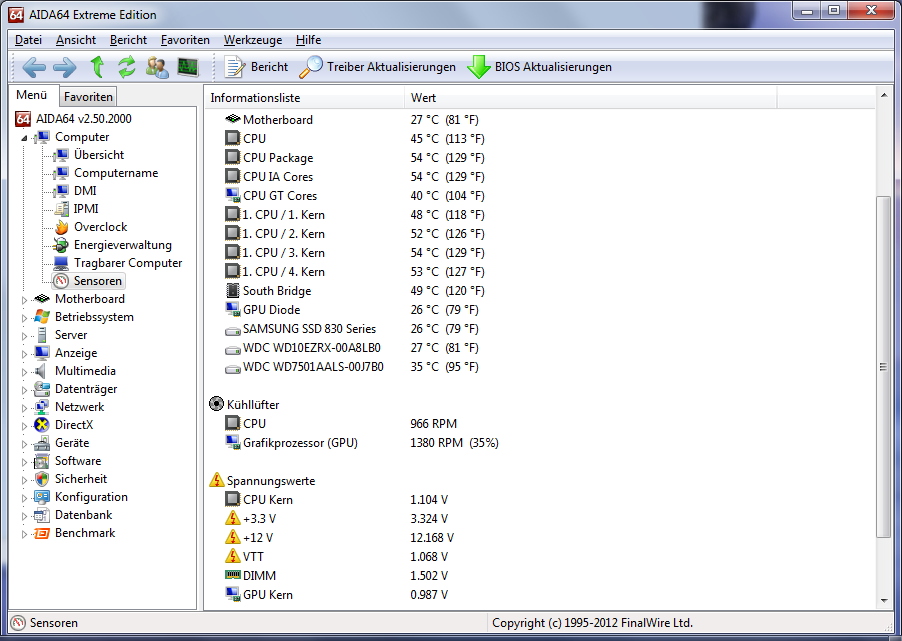
Task: Click the Motherboard chip icon in list
Action: pos(232,119)
